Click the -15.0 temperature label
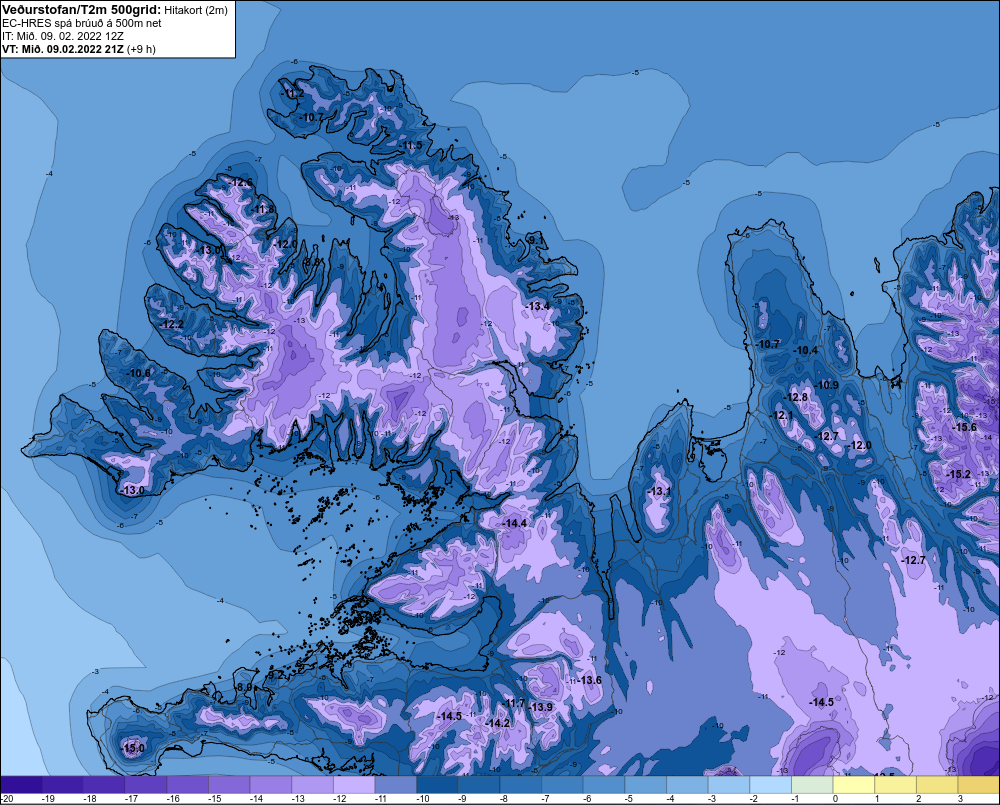The height and width of the screenshot is (805, 1000). tap(133, 748)
